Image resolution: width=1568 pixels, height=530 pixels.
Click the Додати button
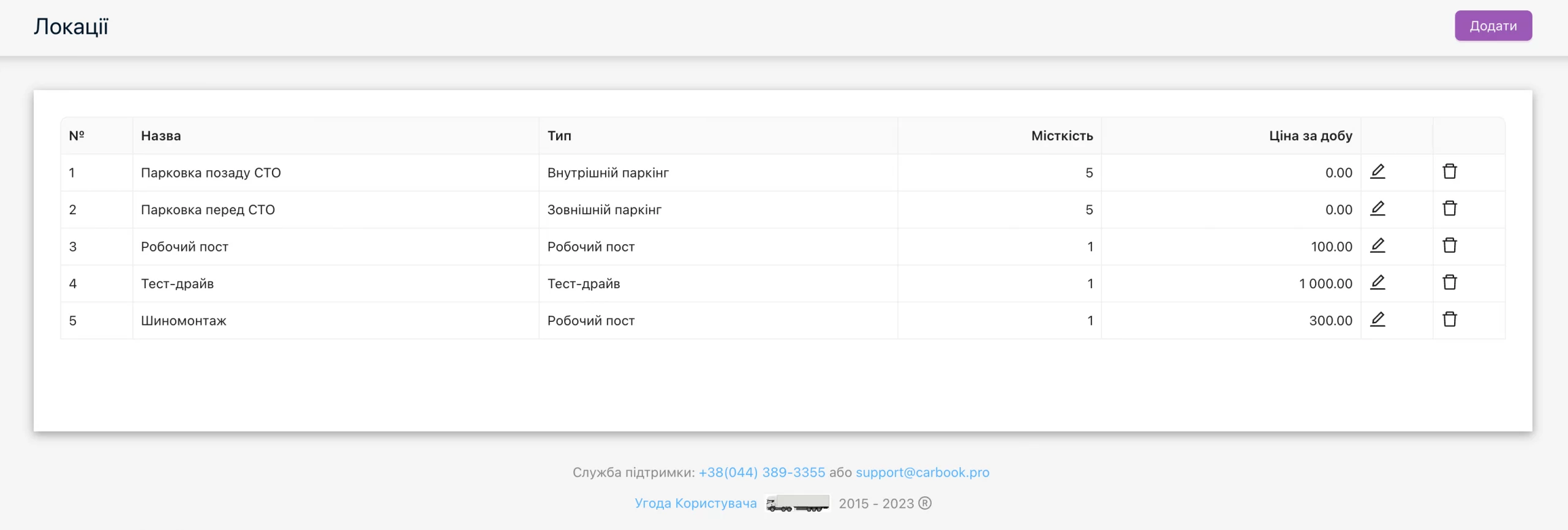[1493, 26]
